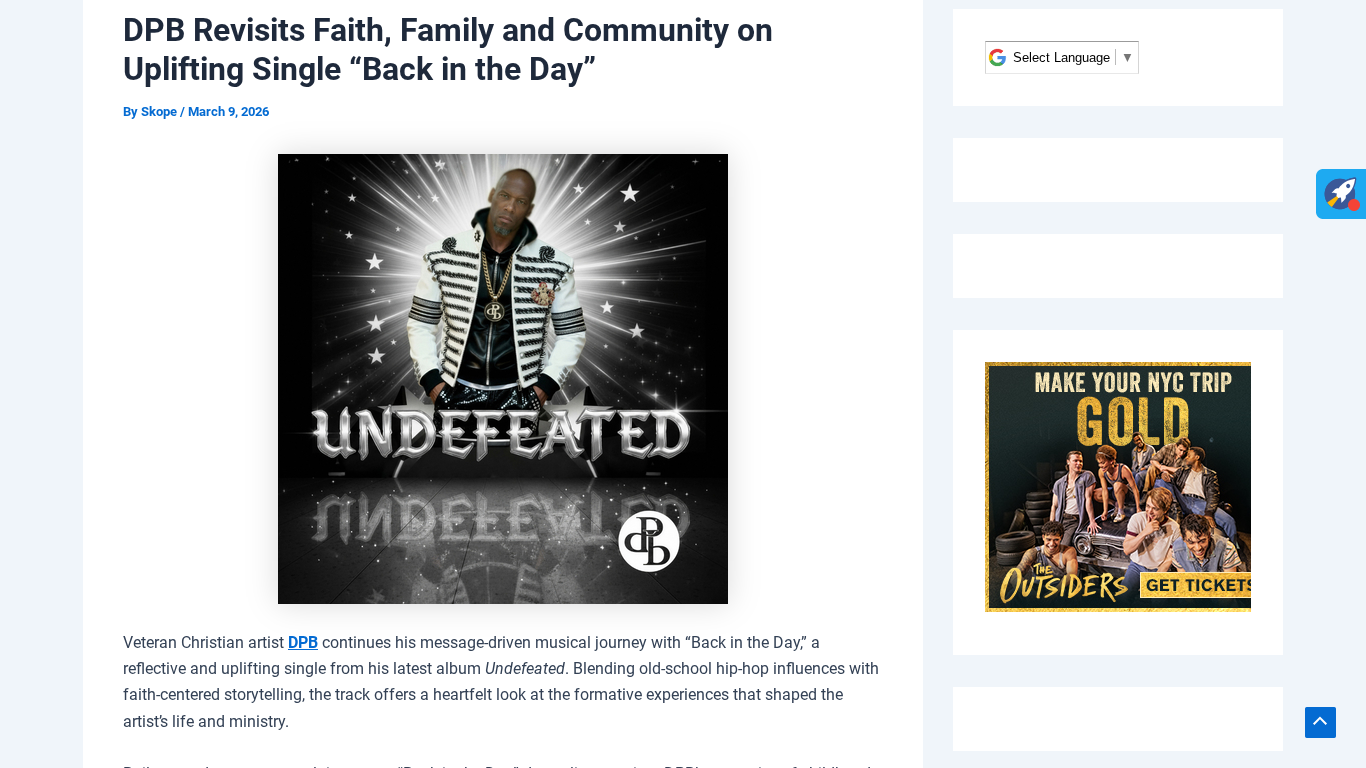
Task: Click the article headline about DPB
Action: (447, 50)
